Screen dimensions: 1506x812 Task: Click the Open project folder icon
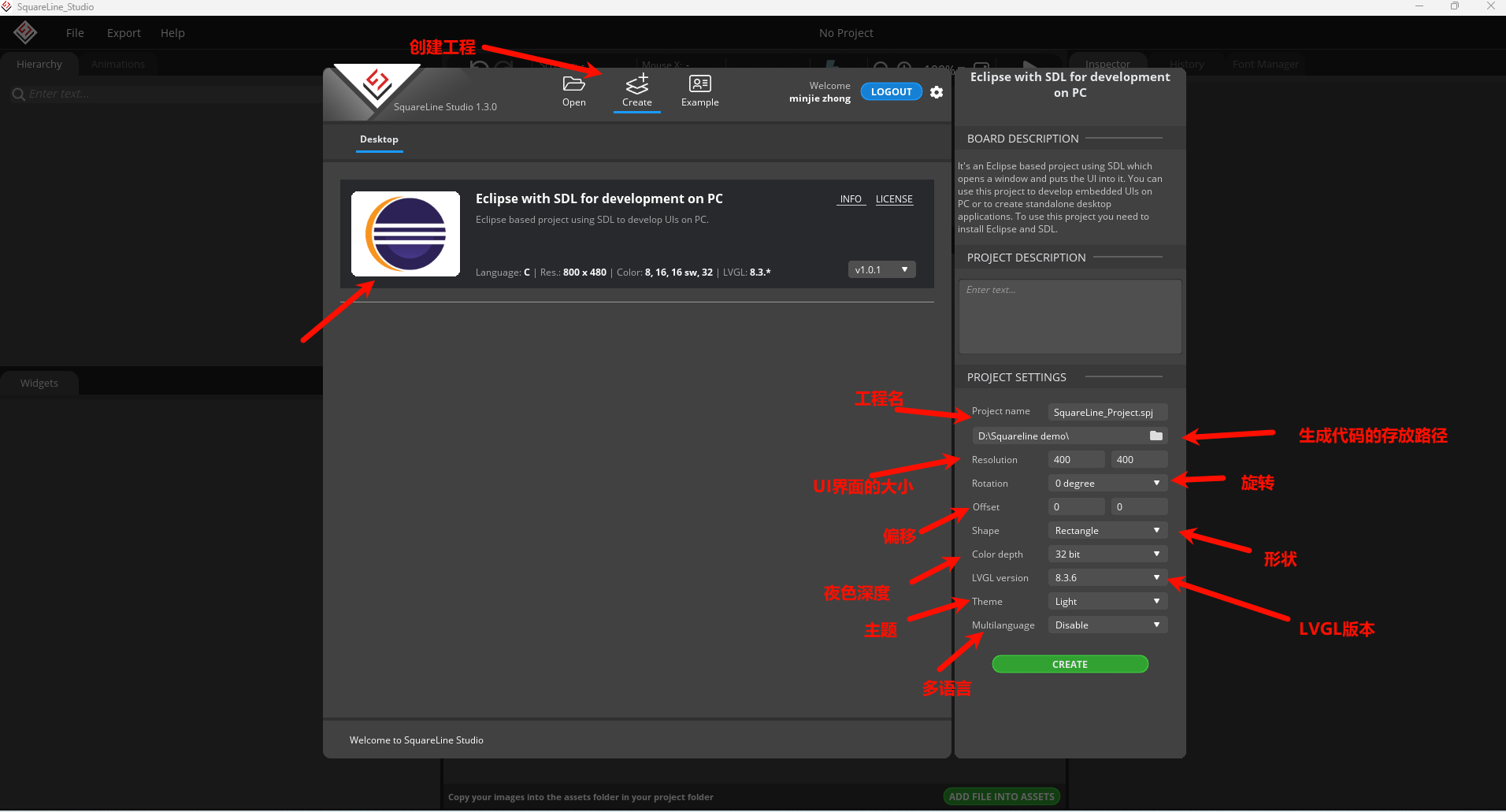click(573, 84)
